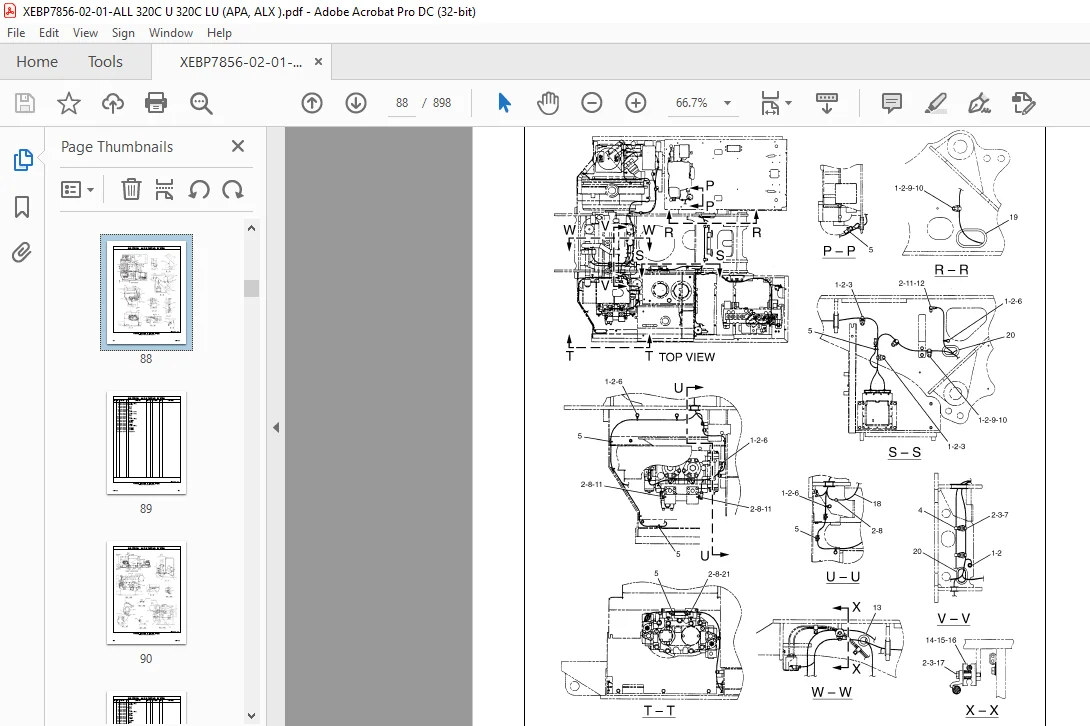Click the W – W section label
The image size is (1090, 726).
tap(831, 692)
